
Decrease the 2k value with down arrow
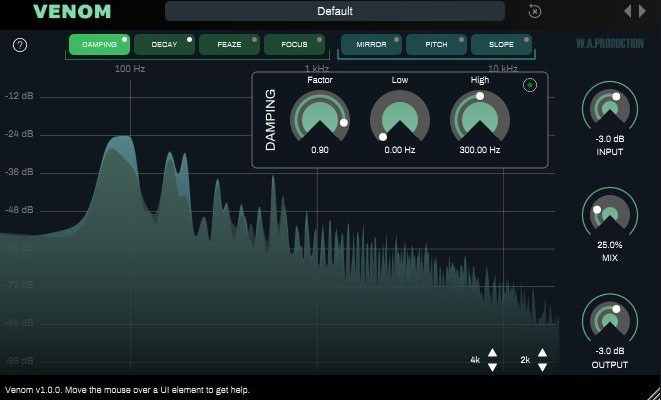542,367
